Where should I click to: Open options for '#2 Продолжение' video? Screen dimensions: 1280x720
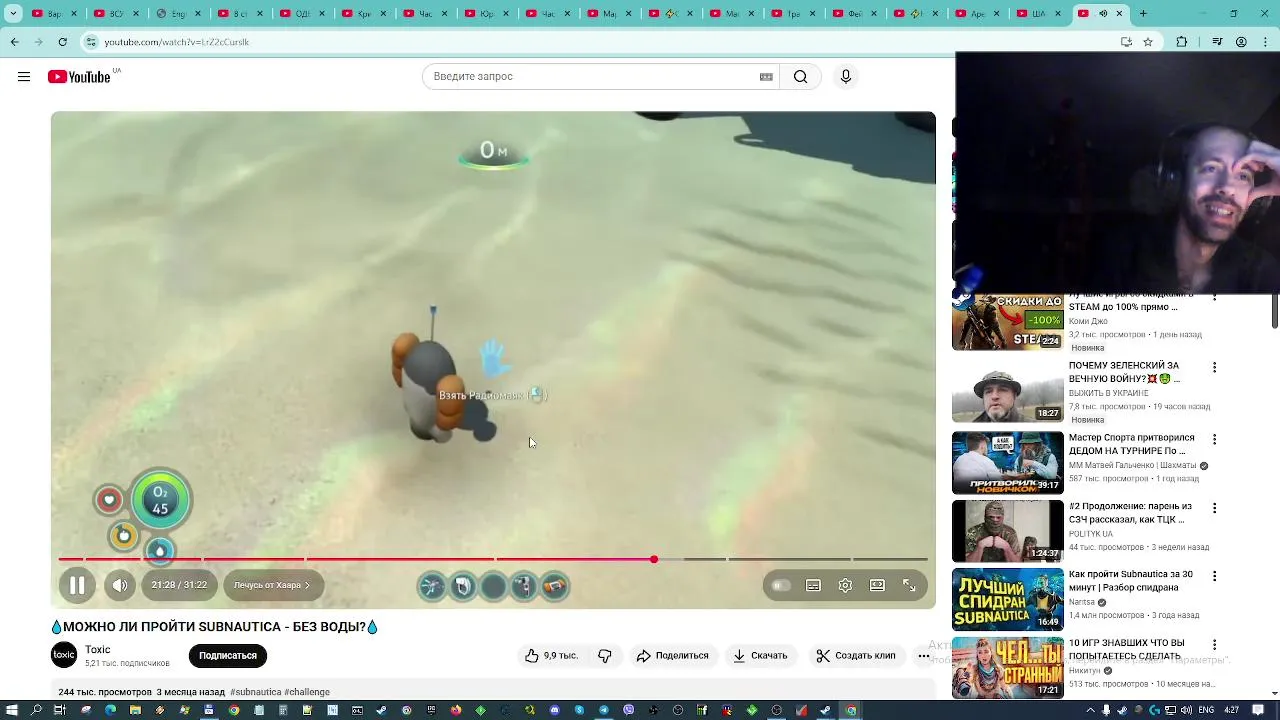point(1215,508)
